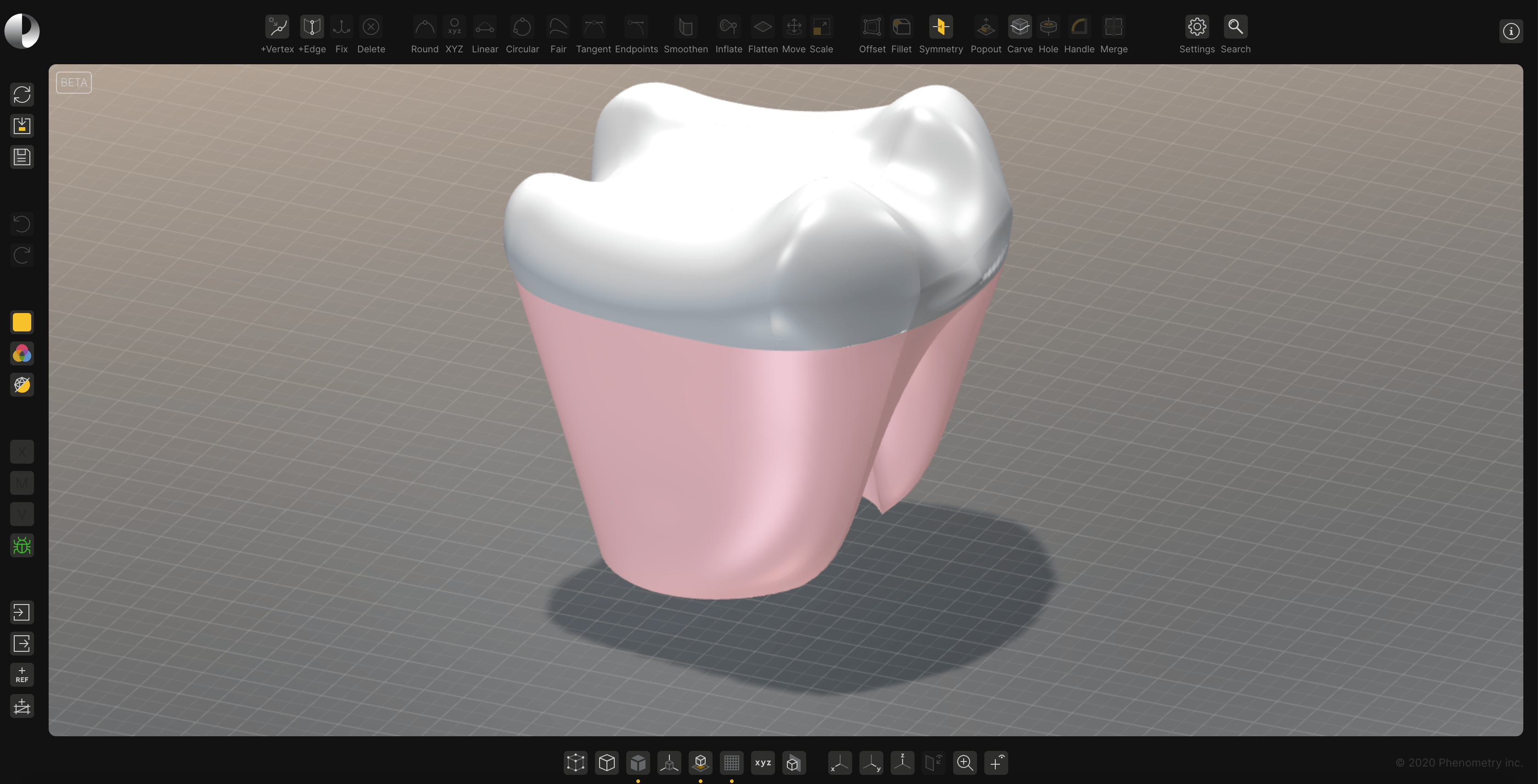Click the material sphere icon
Screen dimensions: 1538x784
[x=22, y=385]
